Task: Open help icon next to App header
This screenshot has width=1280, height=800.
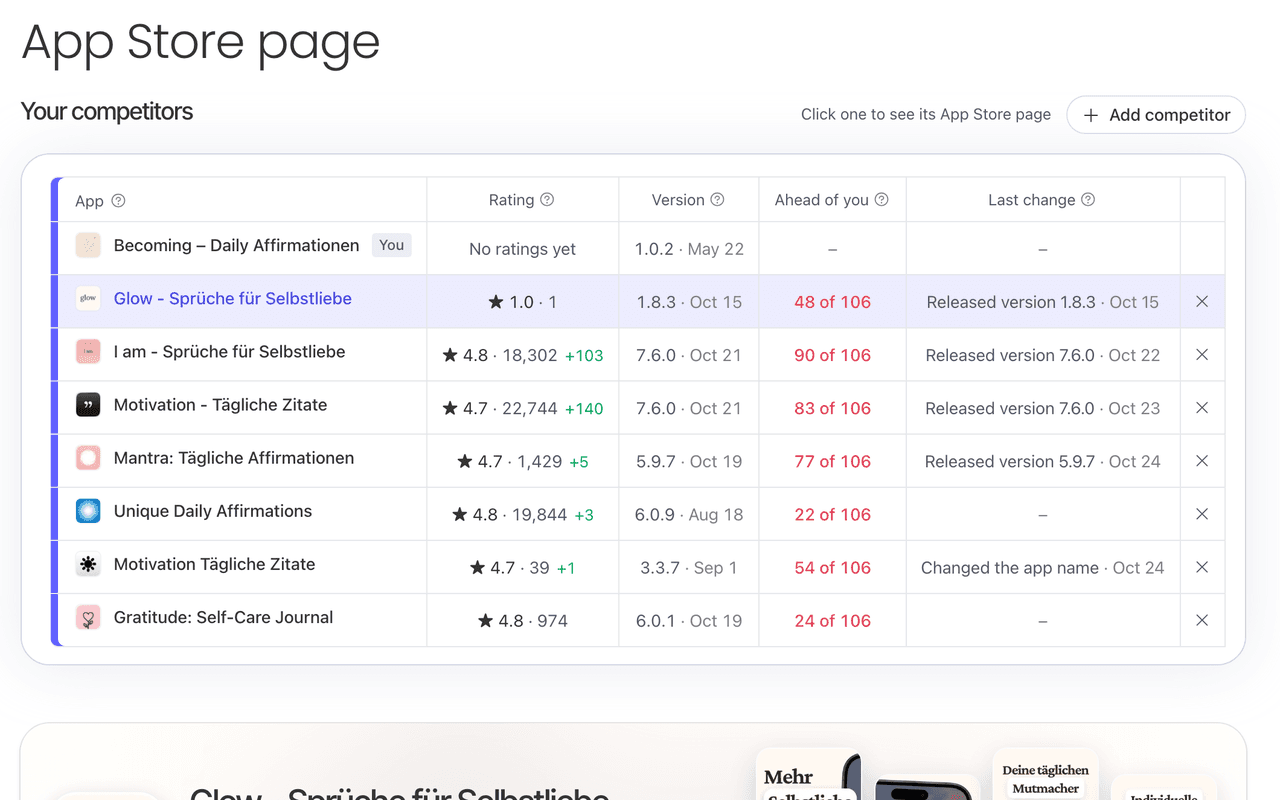Action: pyautogui.click(x=118, y=201)
